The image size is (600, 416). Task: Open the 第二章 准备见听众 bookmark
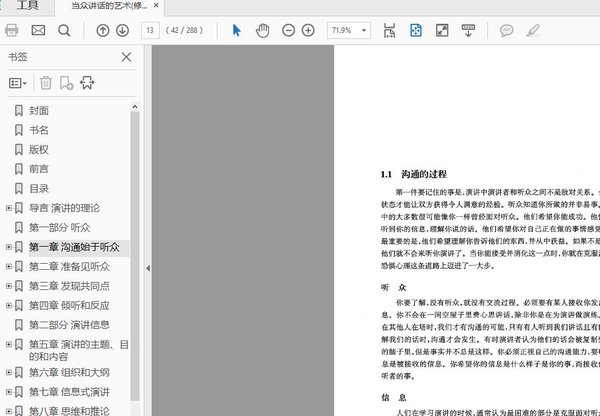[x=69, y=266]
